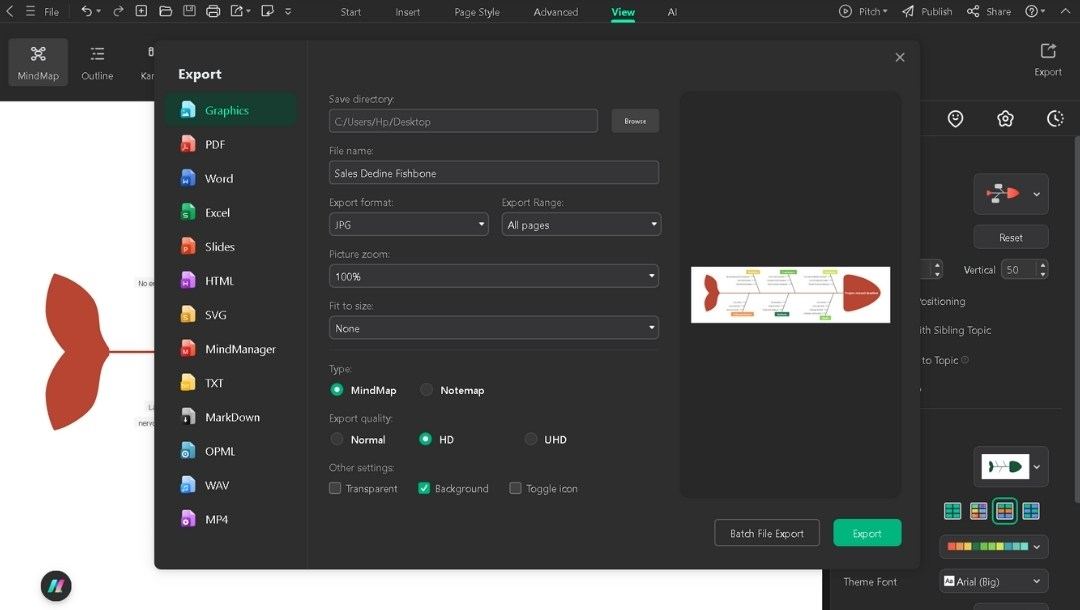This screenshot has width=1080, height=610.
Task: Enable the Toggle icon checkbox
Action: pos(515,488)
